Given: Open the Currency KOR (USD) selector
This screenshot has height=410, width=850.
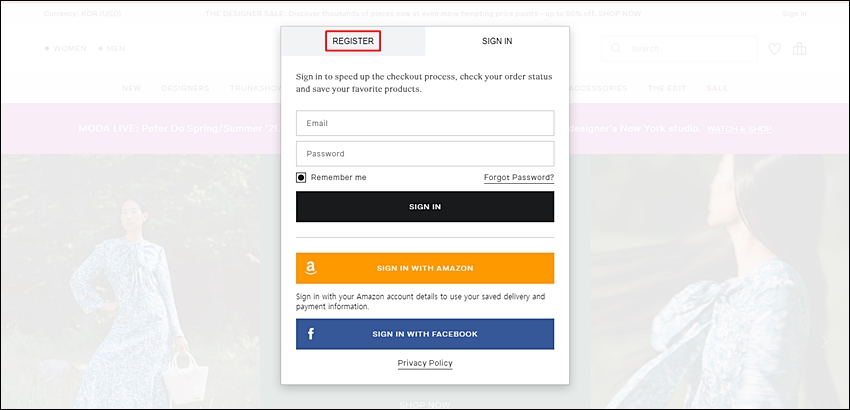Looking at the screenshot, I should (82, 14).
